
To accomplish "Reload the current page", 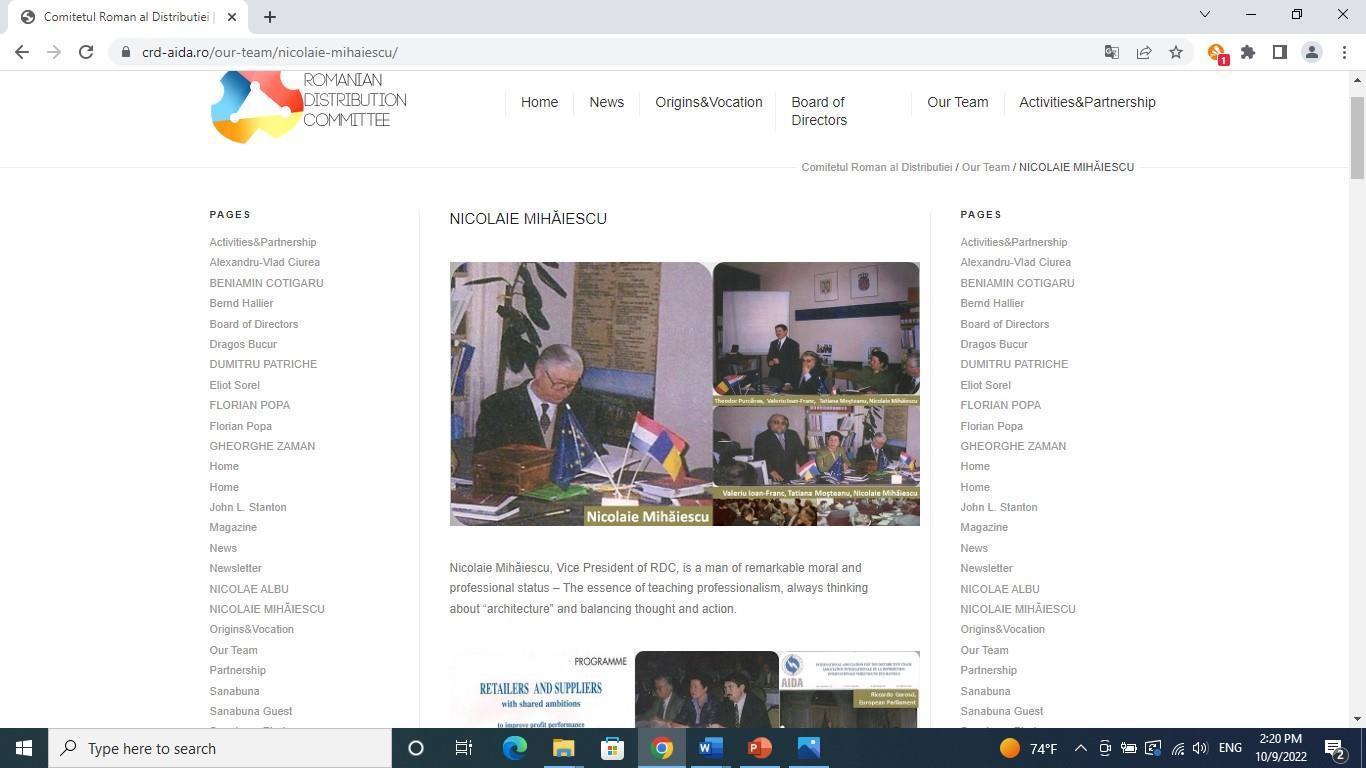I will (86, 52).
